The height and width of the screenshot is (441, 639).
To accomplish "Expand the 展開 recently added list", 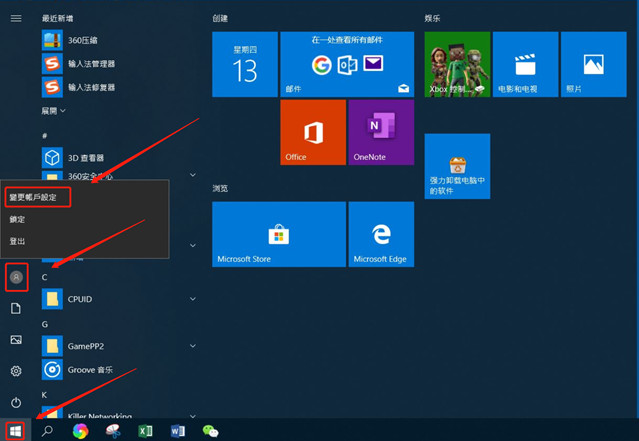I will pyautogui.click(x=53, y=111).
